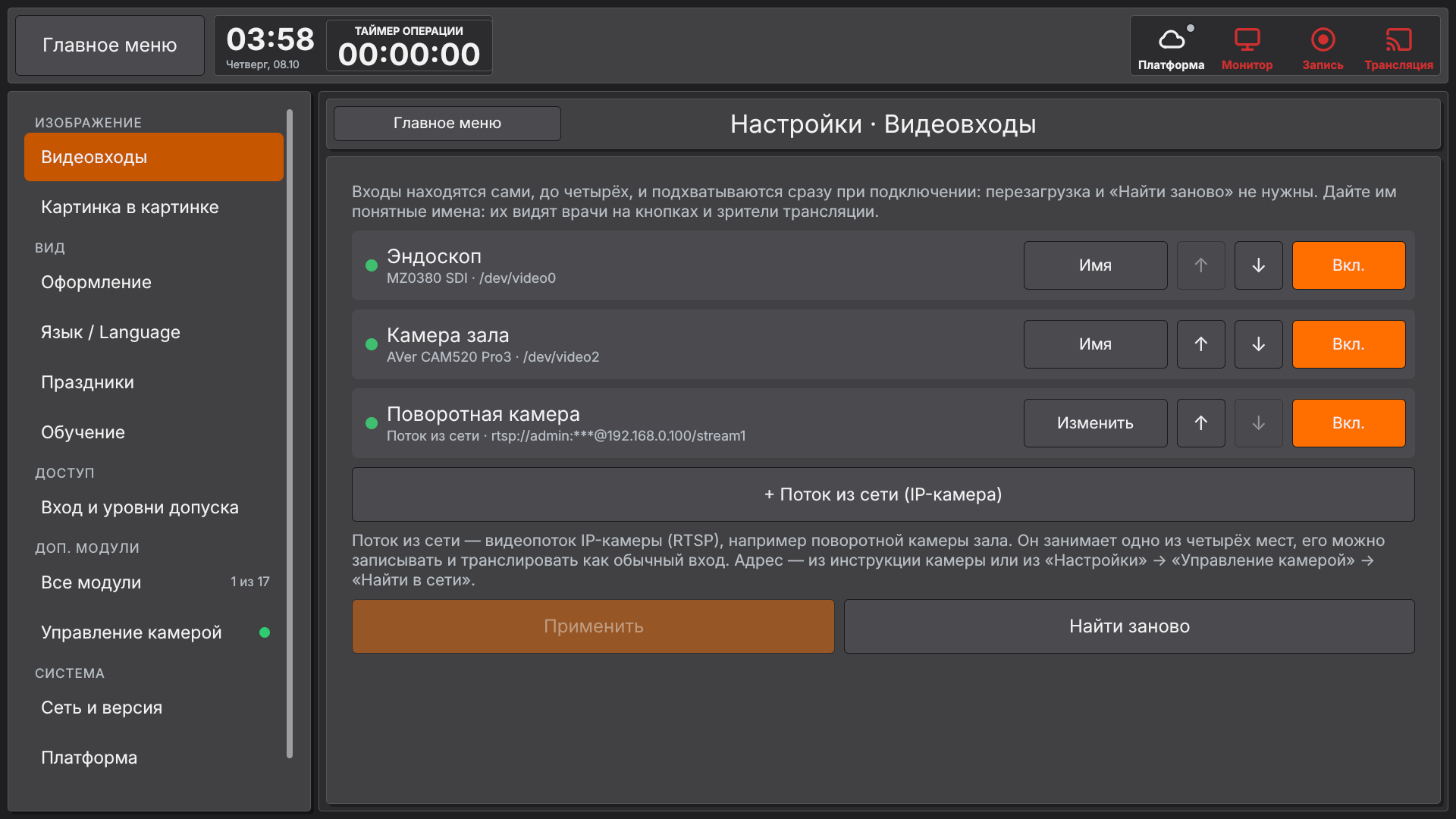Open Управление камерой module
Image resolution: width=1456 pixels, height=819 pixels.
(154, 632)
